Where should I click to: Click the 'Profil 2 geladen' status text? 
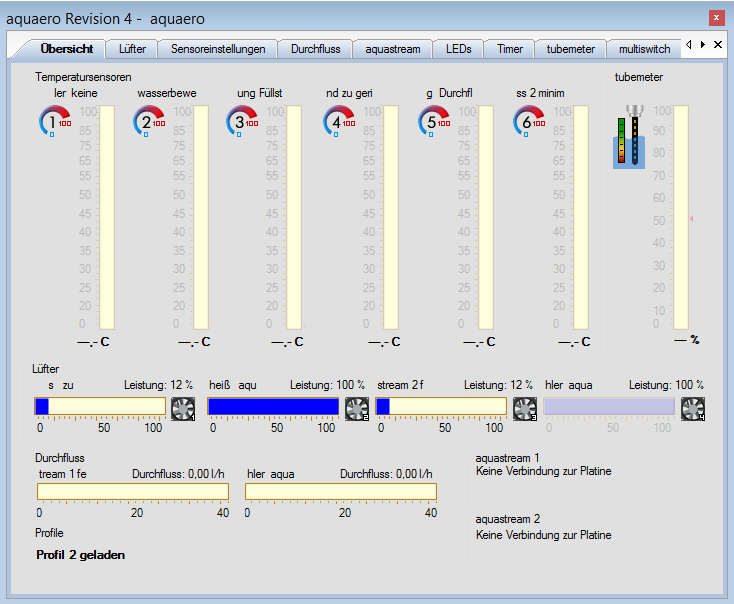tap(81, 554)
